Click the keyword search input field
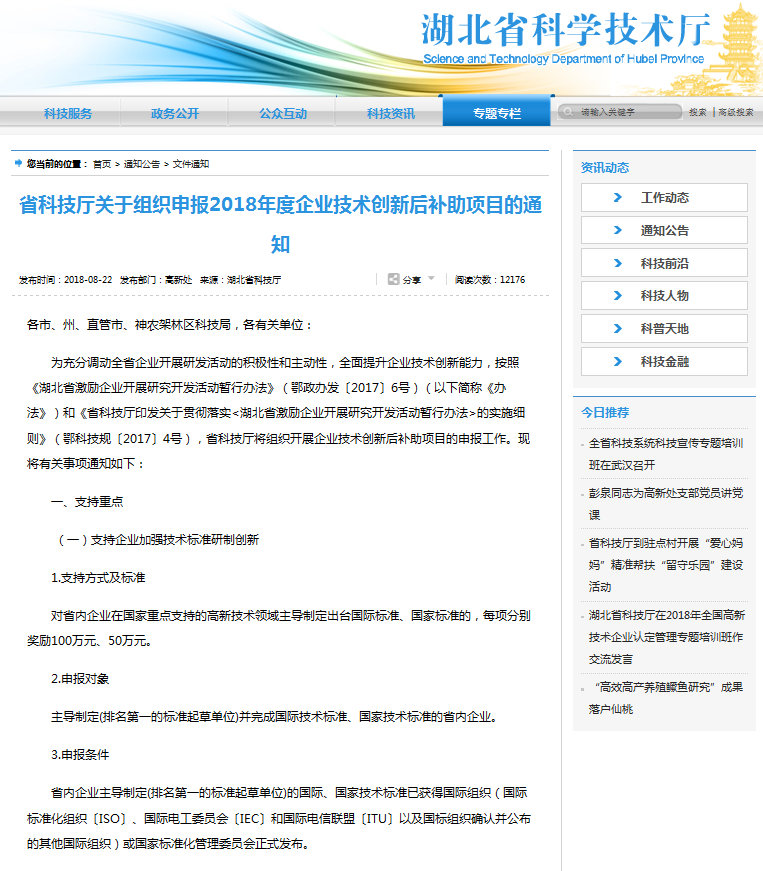Screen dimensions: 763x871 pyautogui.click(x=620, y=112)
